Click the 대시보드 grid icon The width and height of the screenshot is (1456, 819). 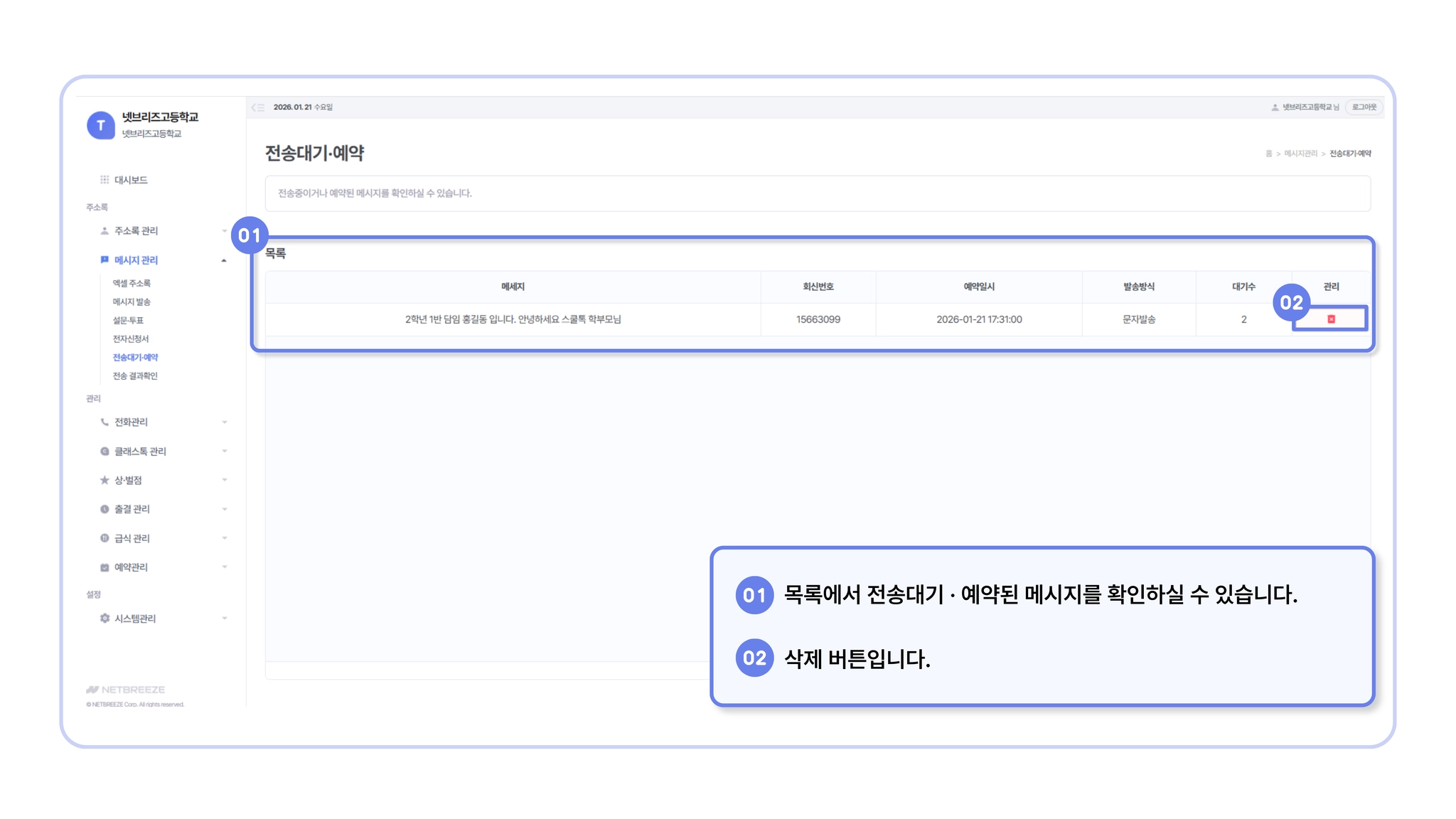105,180
